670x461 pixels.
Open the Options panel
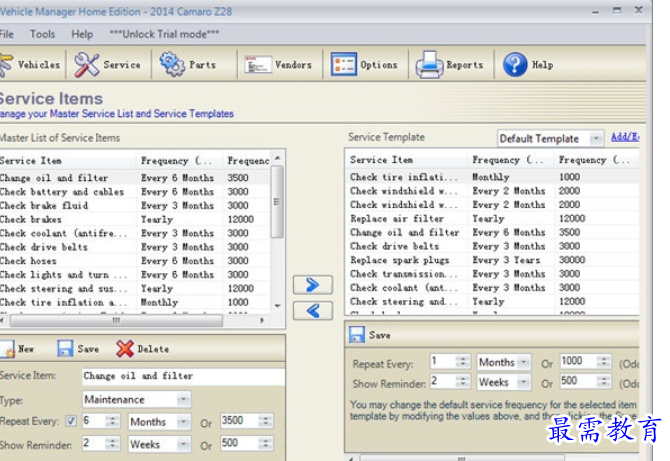point(364,65)
